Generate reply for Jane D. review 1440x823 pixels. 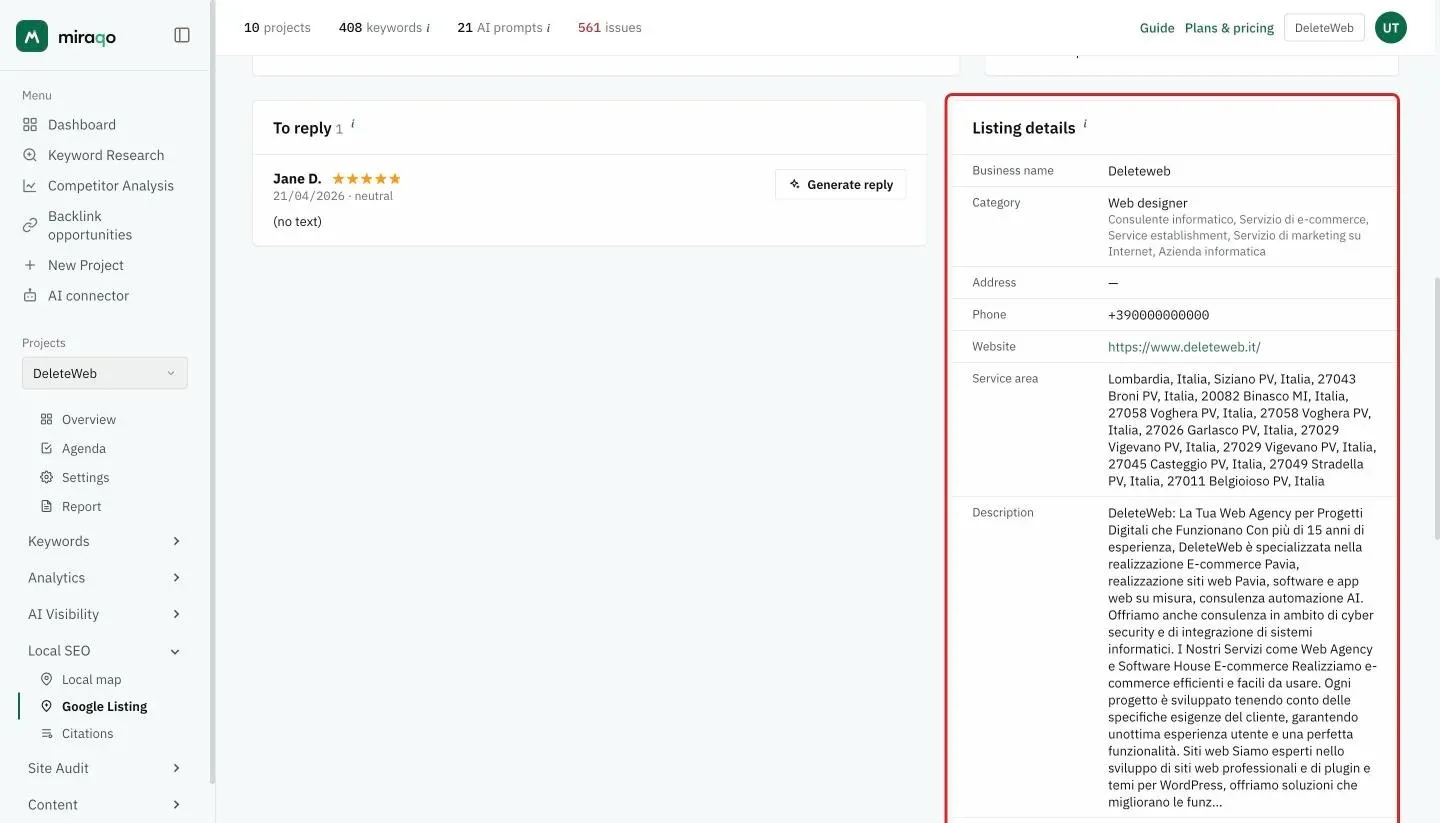point(840,185)
